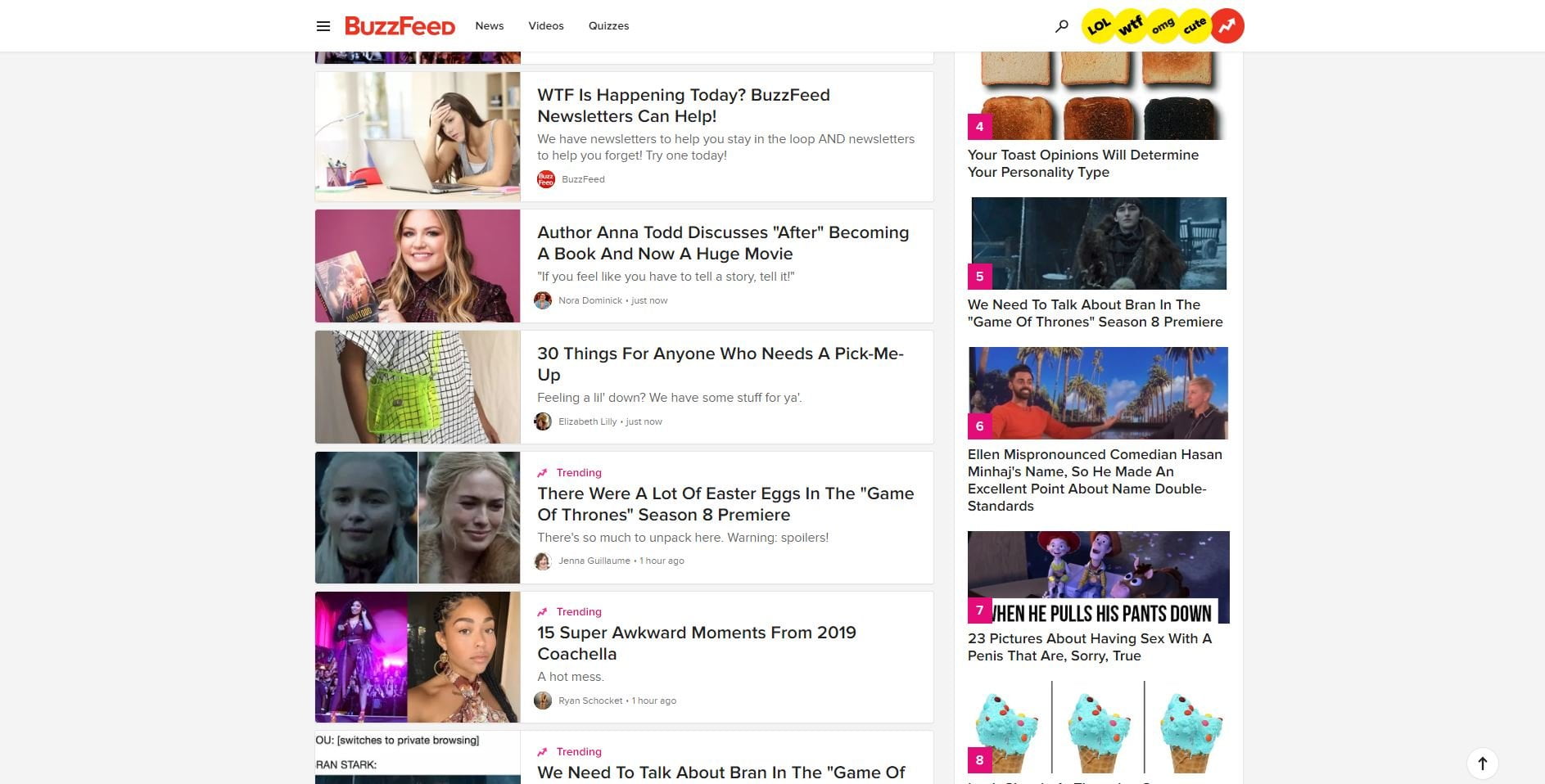This screenshot has width=1545, height=784.
Task: Click sidebar ice cream cones image
Action: click(x=1099, y=728)
